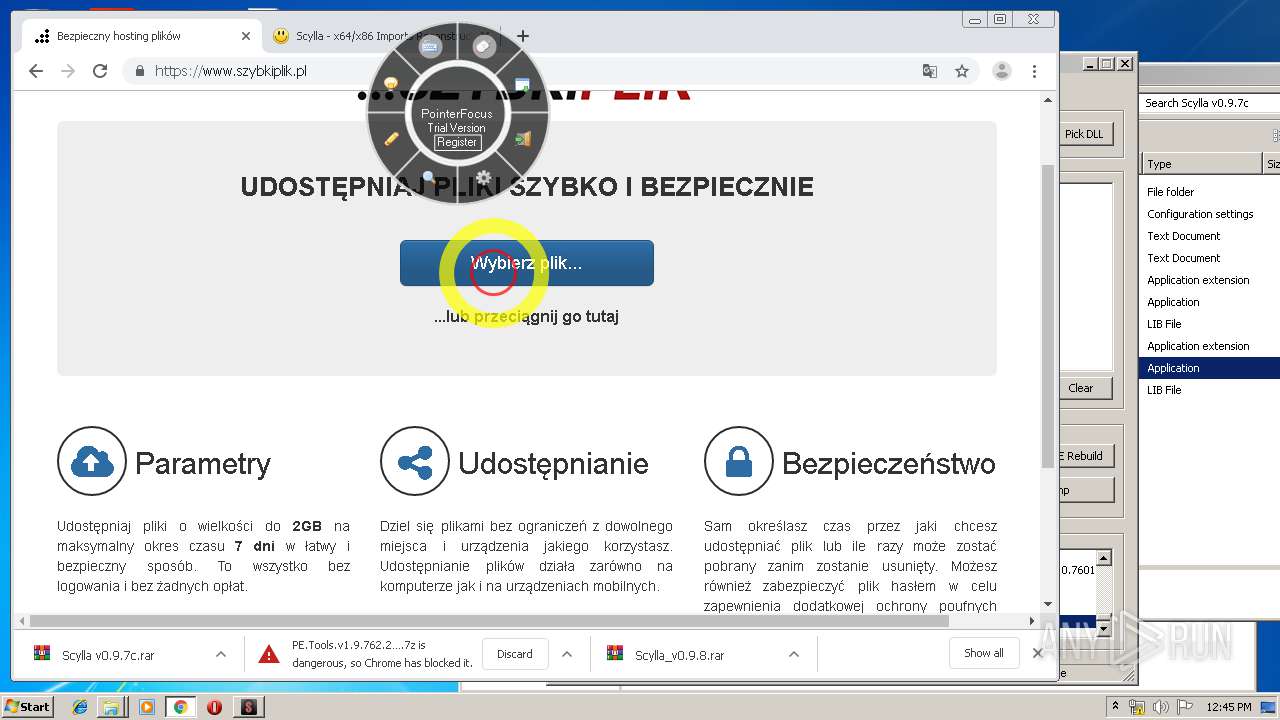Expand options for Scylla v0.9.7c.rar download
This screenshot has width=1280, height=720.
(x=220, y=654)
